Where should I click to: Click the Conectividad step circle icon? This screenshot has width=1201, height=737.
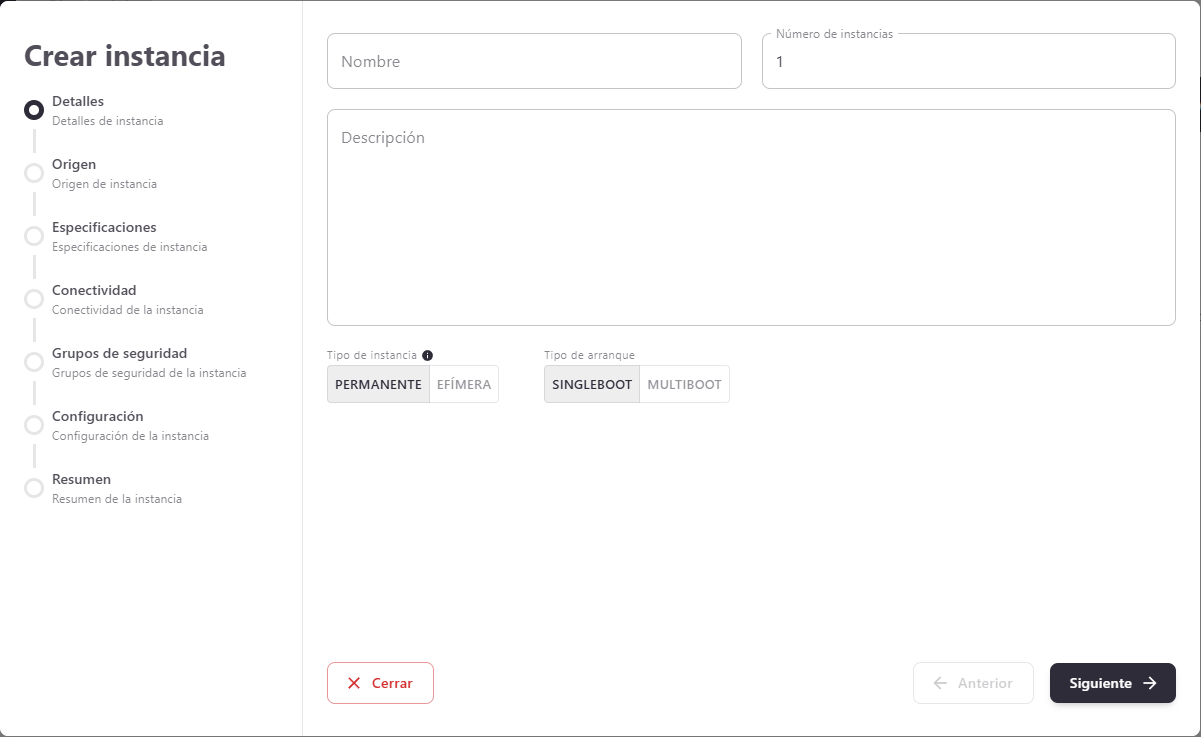(x=34, y=299)
